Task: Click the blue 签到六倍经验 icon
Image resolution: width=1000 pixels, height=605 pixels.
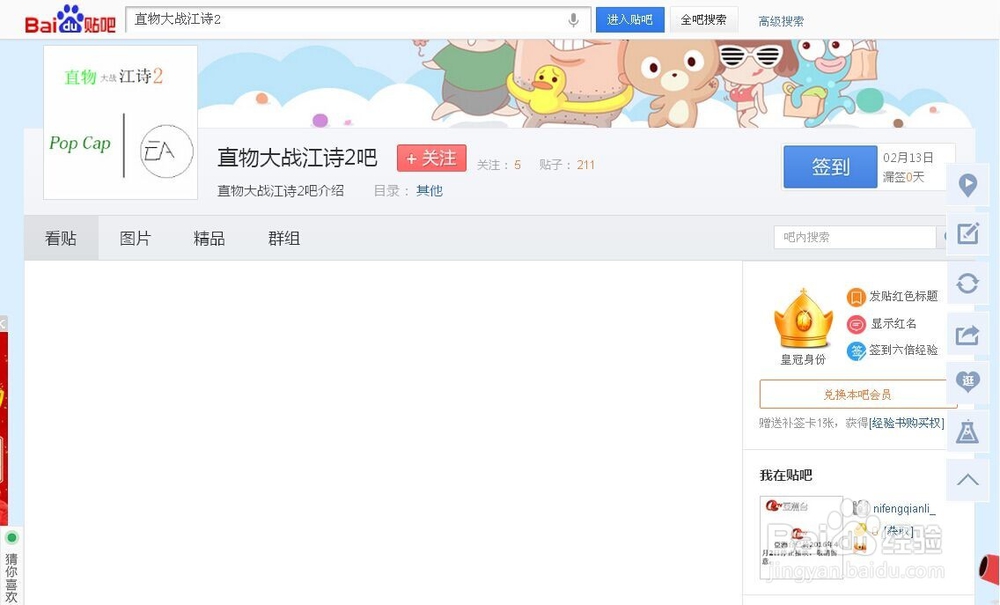Action: (x=856, y=351)
